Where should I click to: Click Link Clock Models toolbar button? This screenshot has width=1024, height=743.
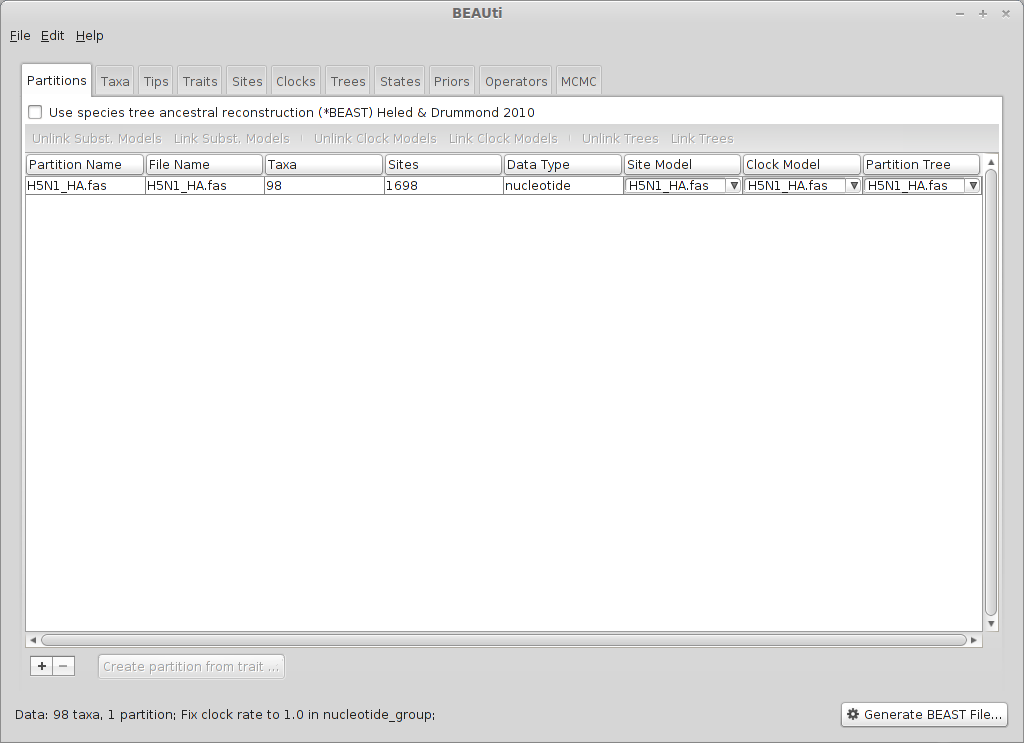503,138
